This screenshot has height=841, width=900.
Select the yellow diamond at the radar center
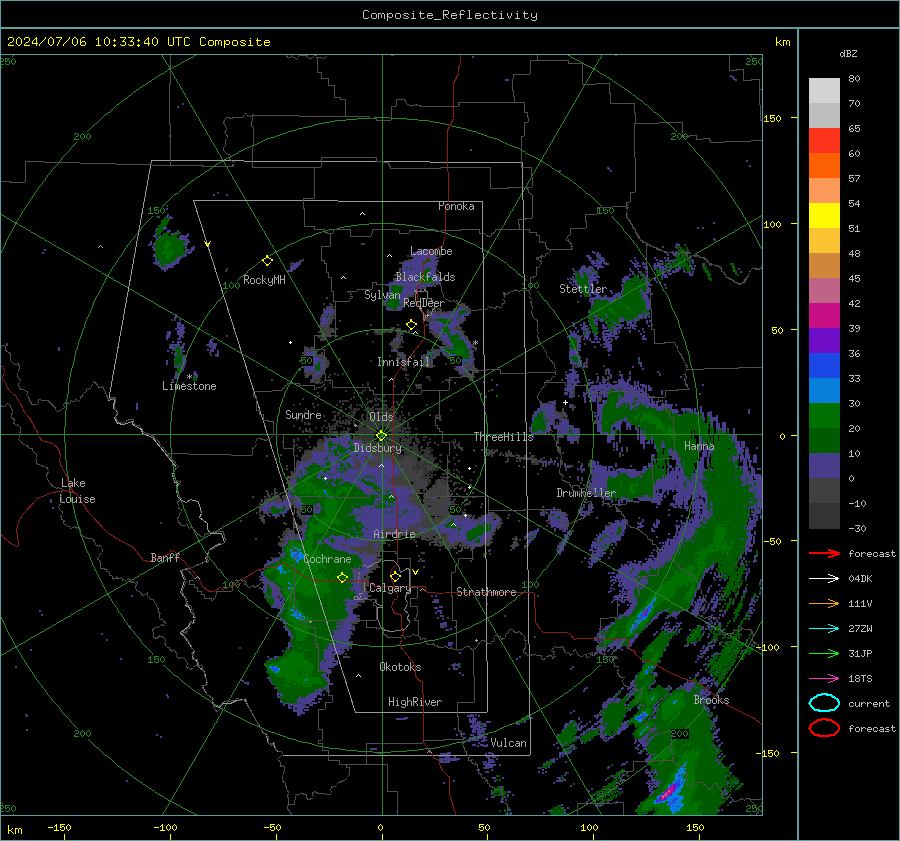[381, 436]
